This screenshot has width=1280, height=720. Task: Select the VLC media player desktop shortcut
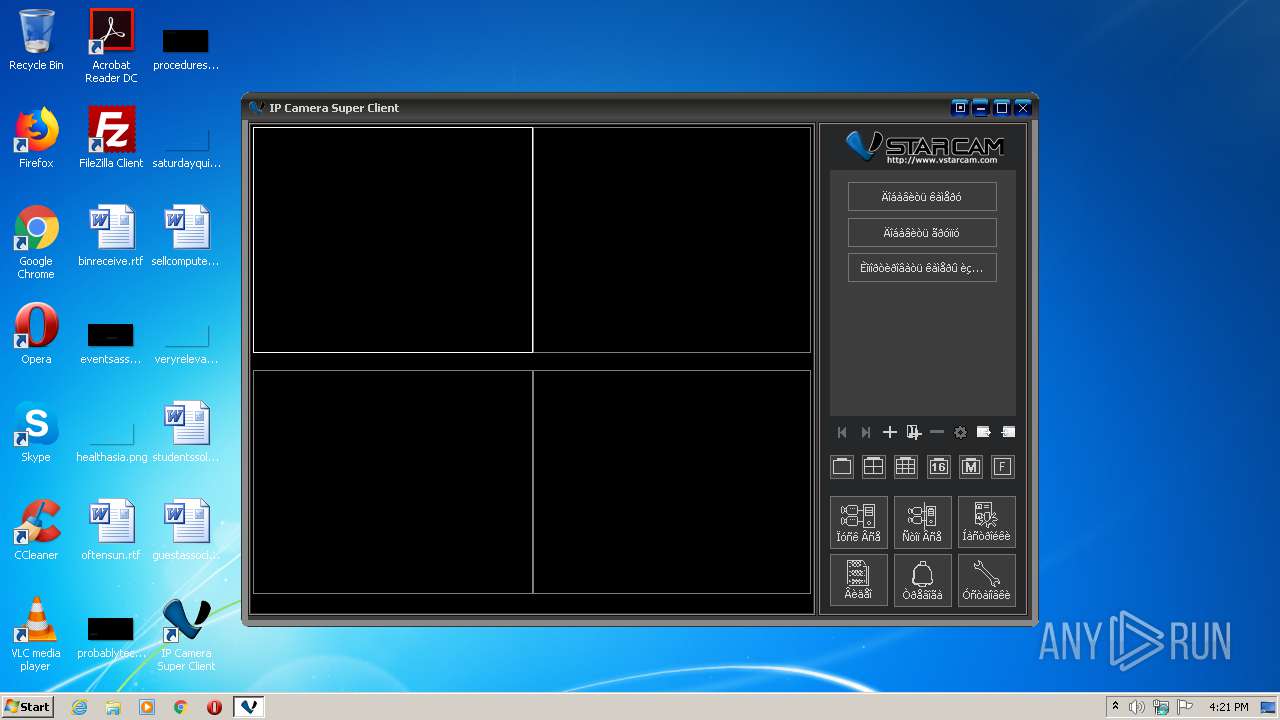(x=36, y=633)
